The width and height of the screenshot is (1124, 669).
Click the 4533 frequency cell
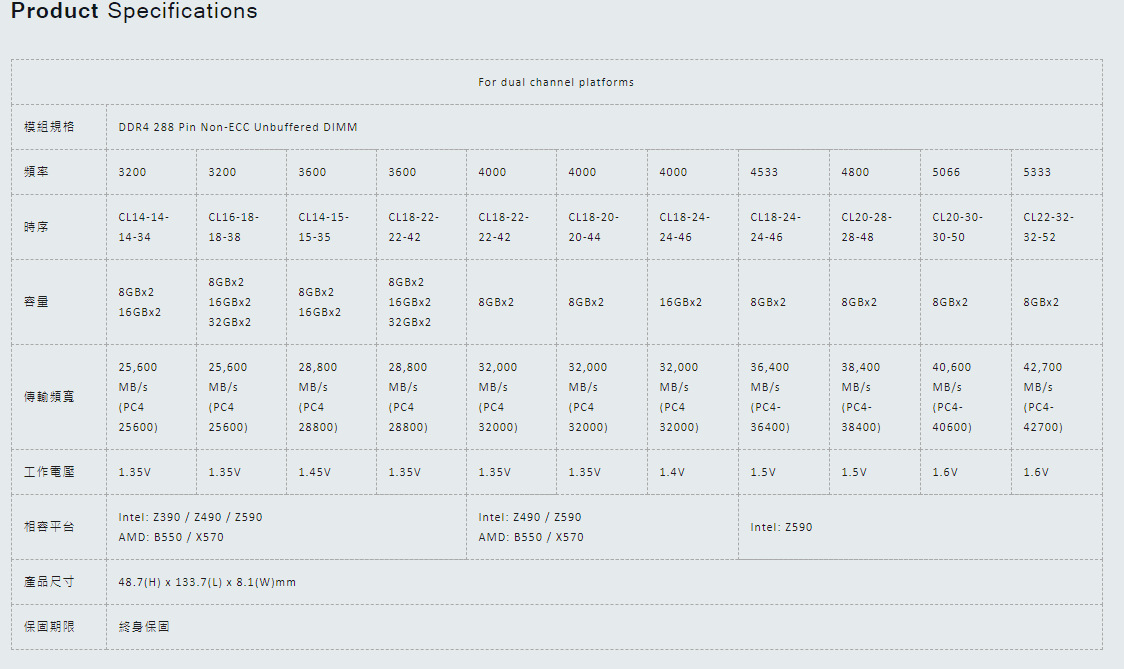[764, 172]
